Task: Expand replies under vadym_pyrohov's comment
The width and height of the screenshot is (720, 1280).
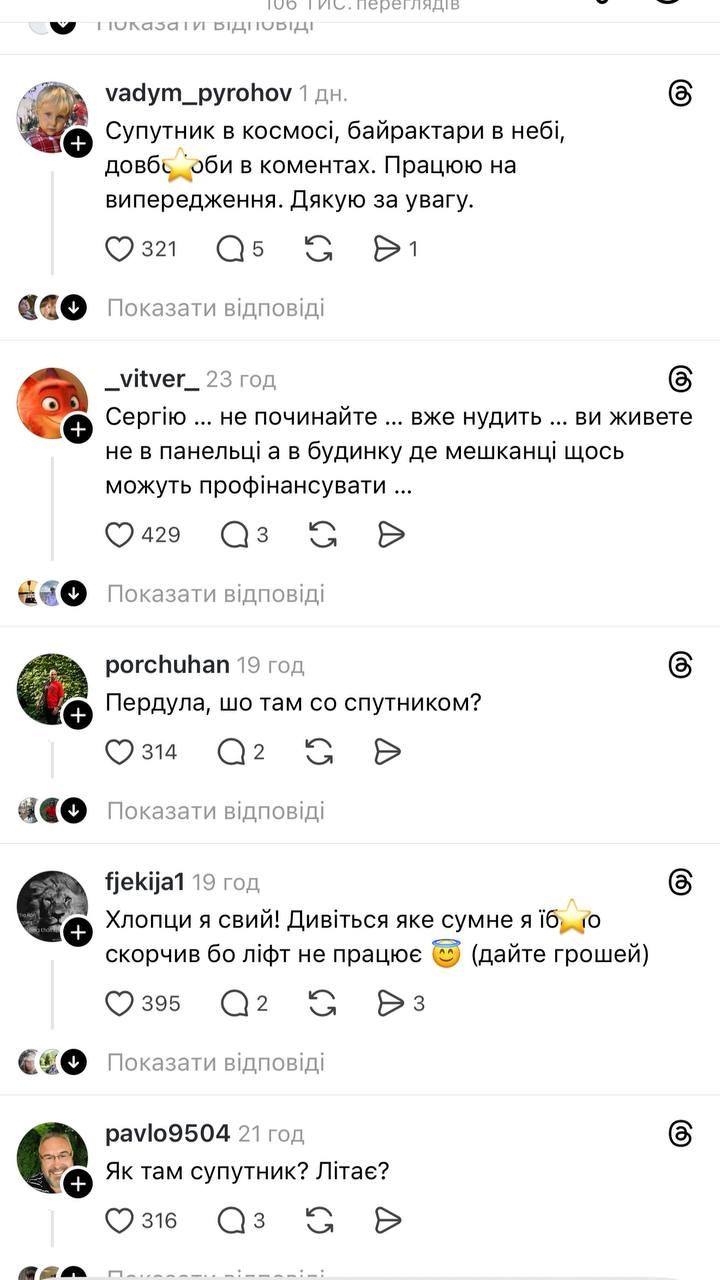Action: 215,308
